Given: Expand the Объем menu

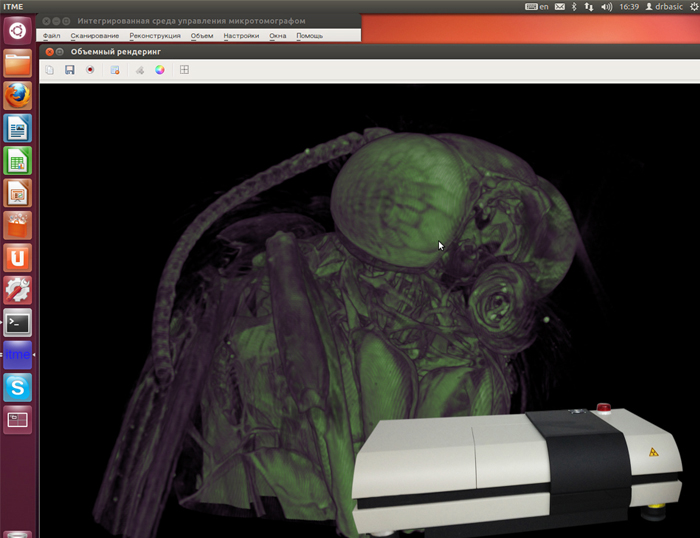Looking at the screenshot, I should point(202,36).
